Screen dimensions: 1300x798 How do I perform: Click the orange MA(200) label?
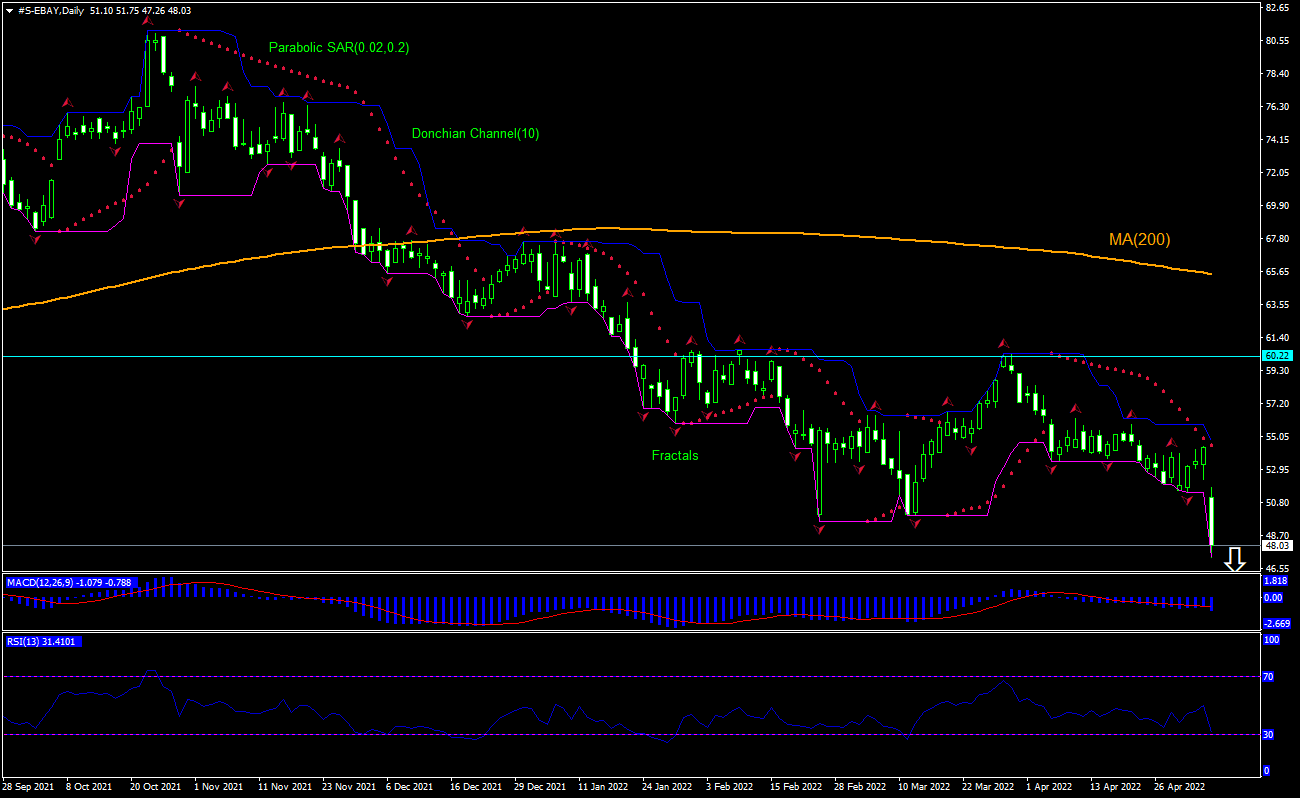coord(1138,239)
